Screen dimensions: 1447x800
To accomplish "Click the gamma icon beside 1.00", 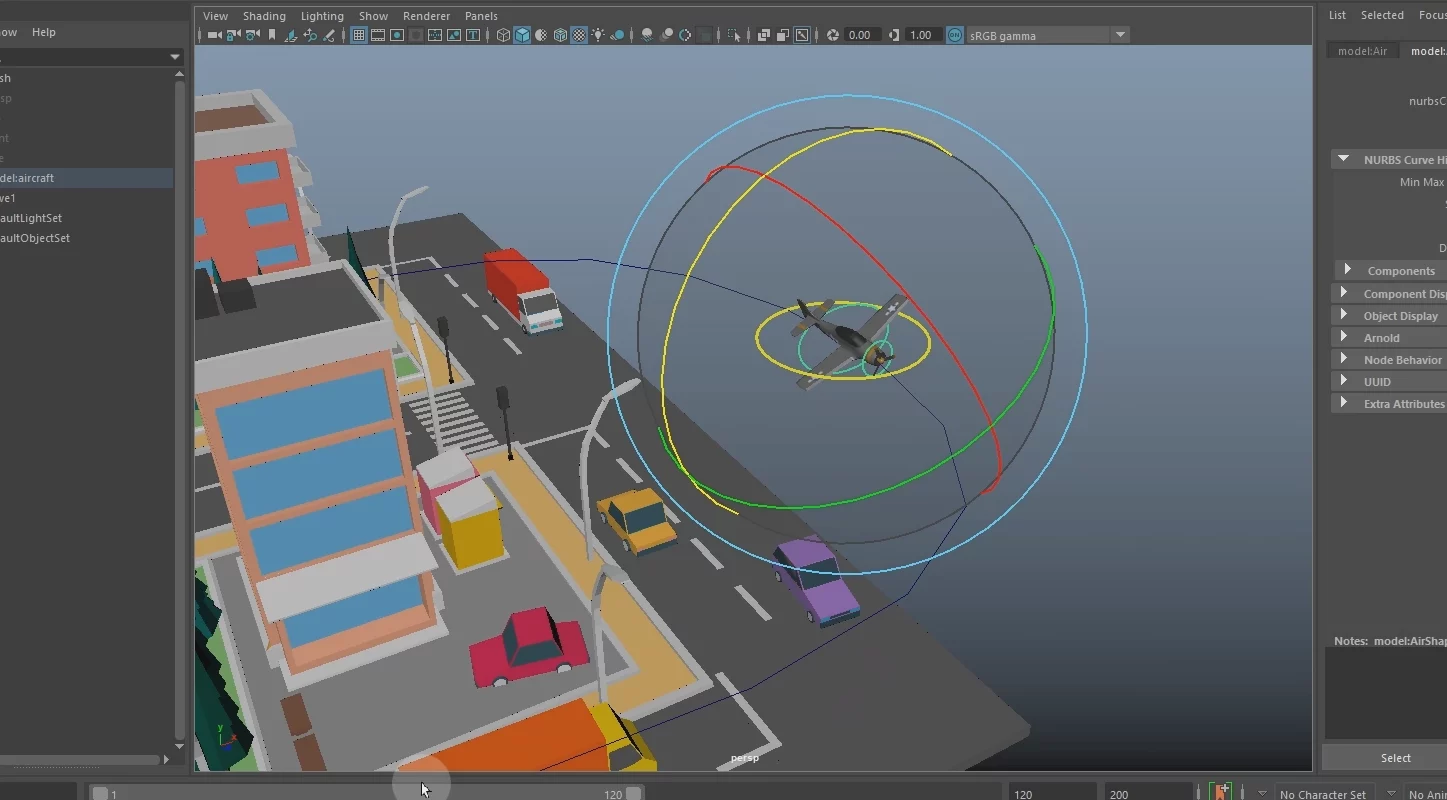I will pos(894,35).
